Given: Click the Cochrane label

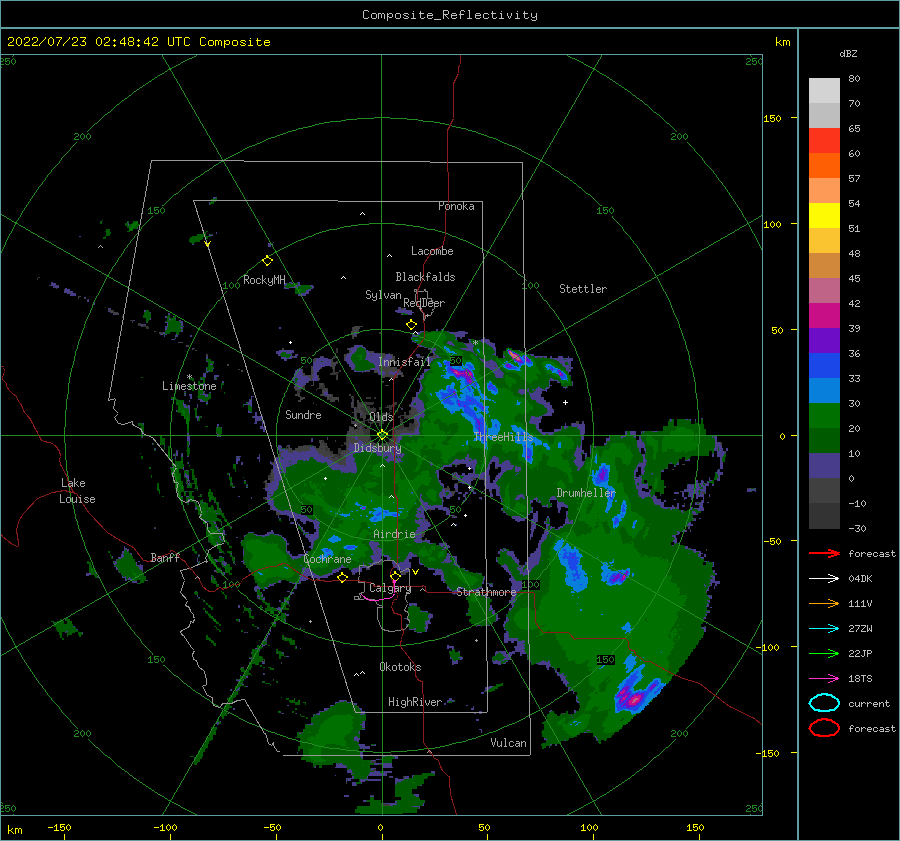Looking at the screenshot, I should 327,559.
